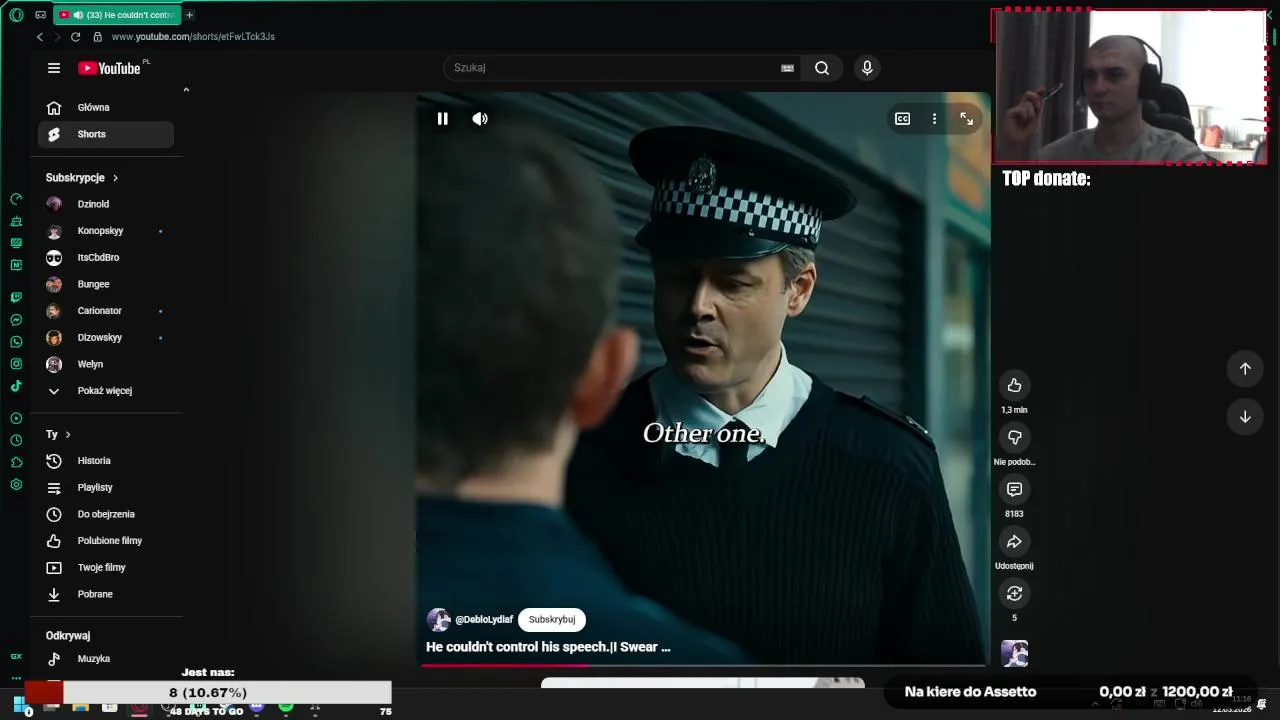Select Shorts in the YouTube sidebar
The width and height of the screenshot is (1280, 720).
tap(106, 134)
